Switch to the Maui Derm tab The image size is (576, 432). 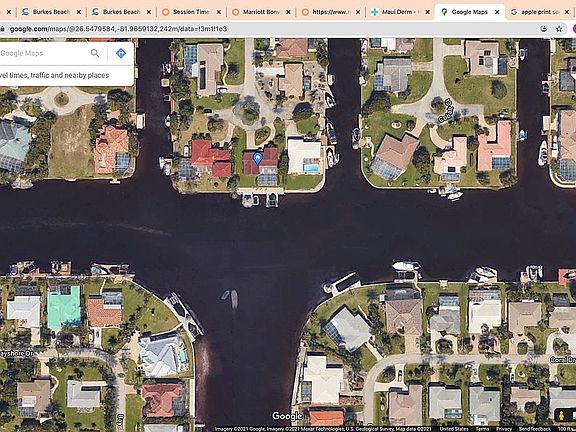(400, 12)
